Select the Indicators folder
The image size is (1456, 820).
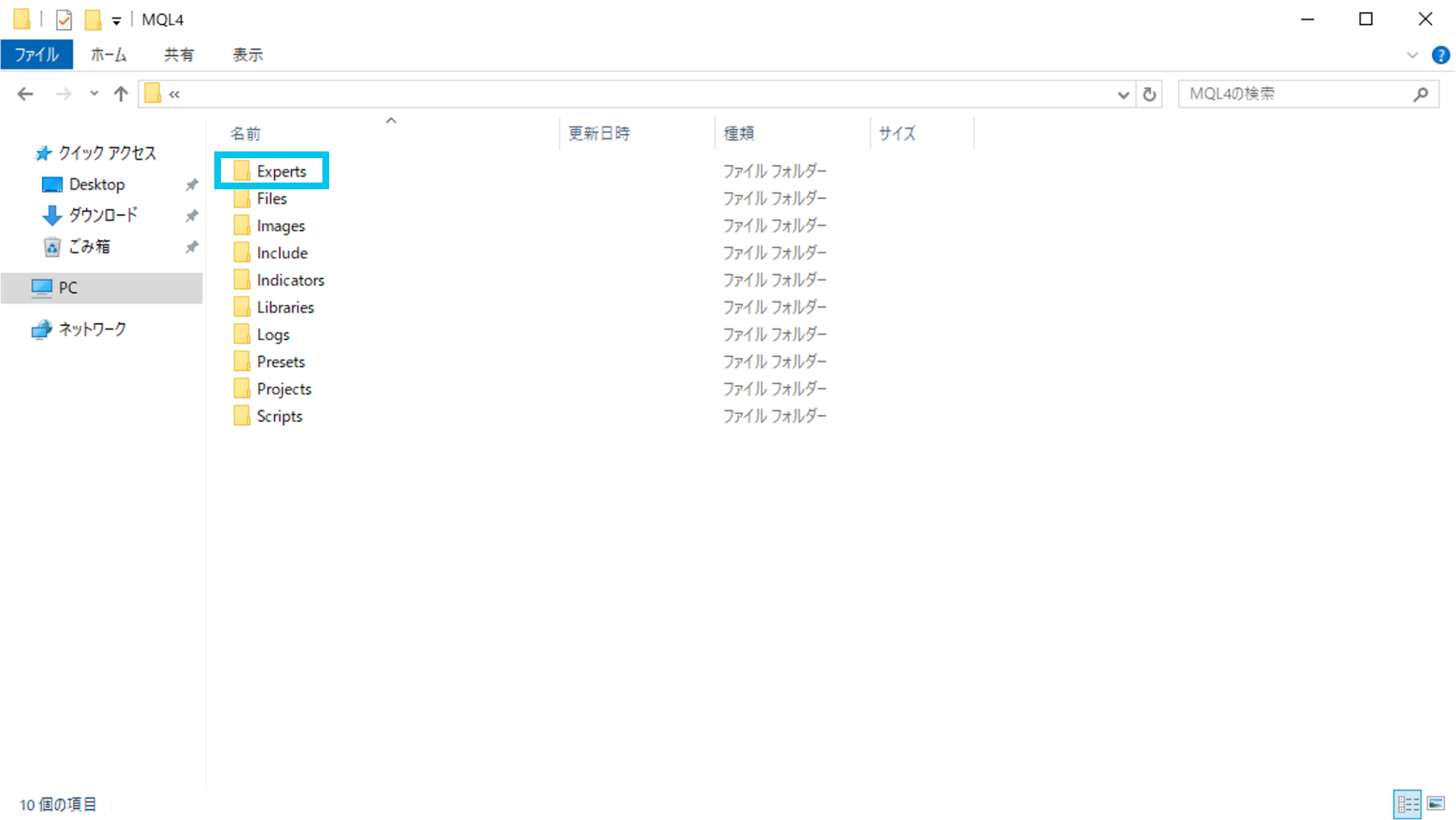(290, 280)
